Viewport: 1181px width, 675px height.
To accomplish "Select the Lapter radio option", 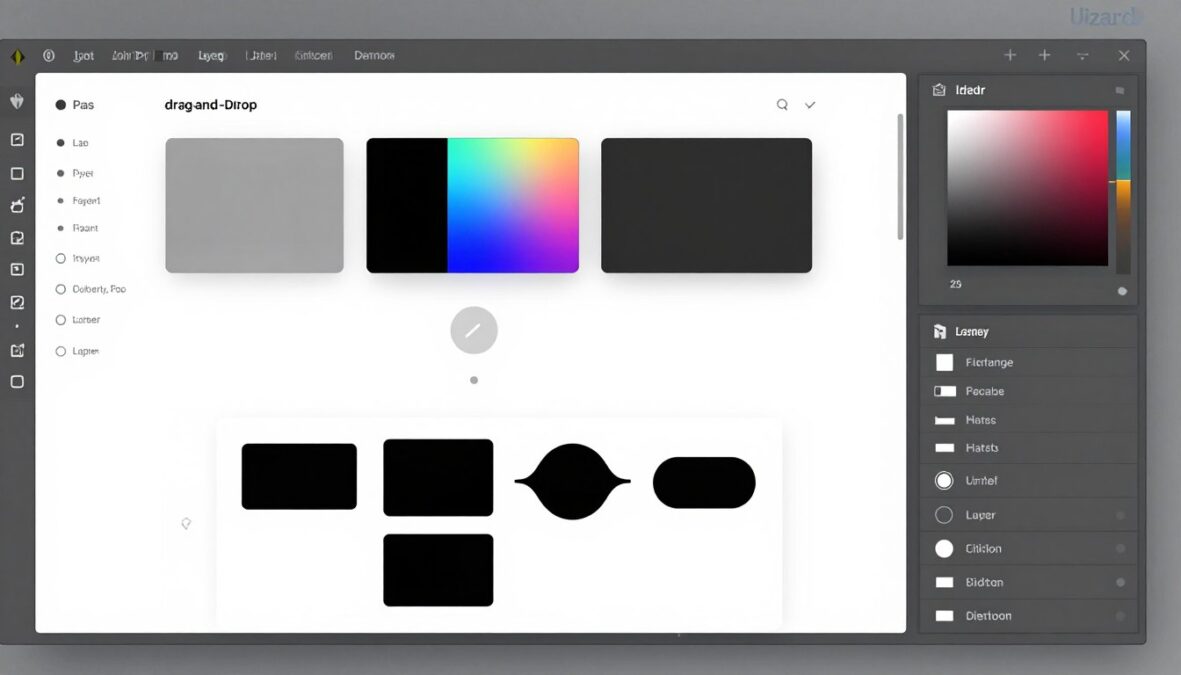I will pos(61,351).
